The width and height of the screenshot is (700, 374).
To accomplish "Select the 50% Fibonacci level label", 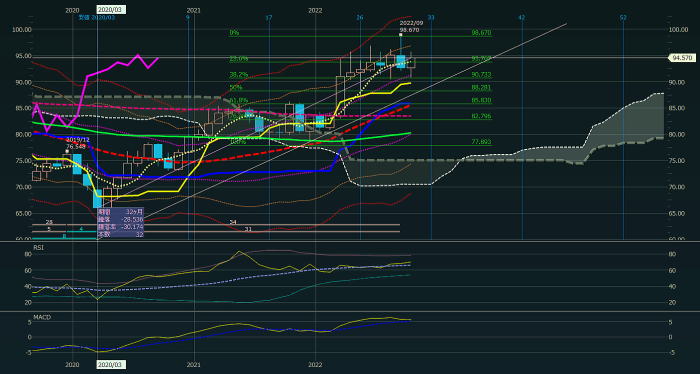I will point(236,87).
